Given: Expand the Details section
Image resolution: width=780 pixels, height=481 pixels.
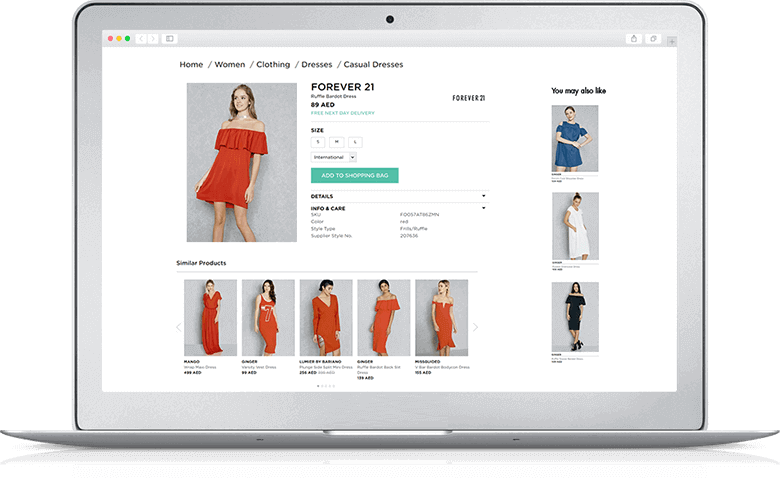Looking at the screenshot, I should 400,196.
